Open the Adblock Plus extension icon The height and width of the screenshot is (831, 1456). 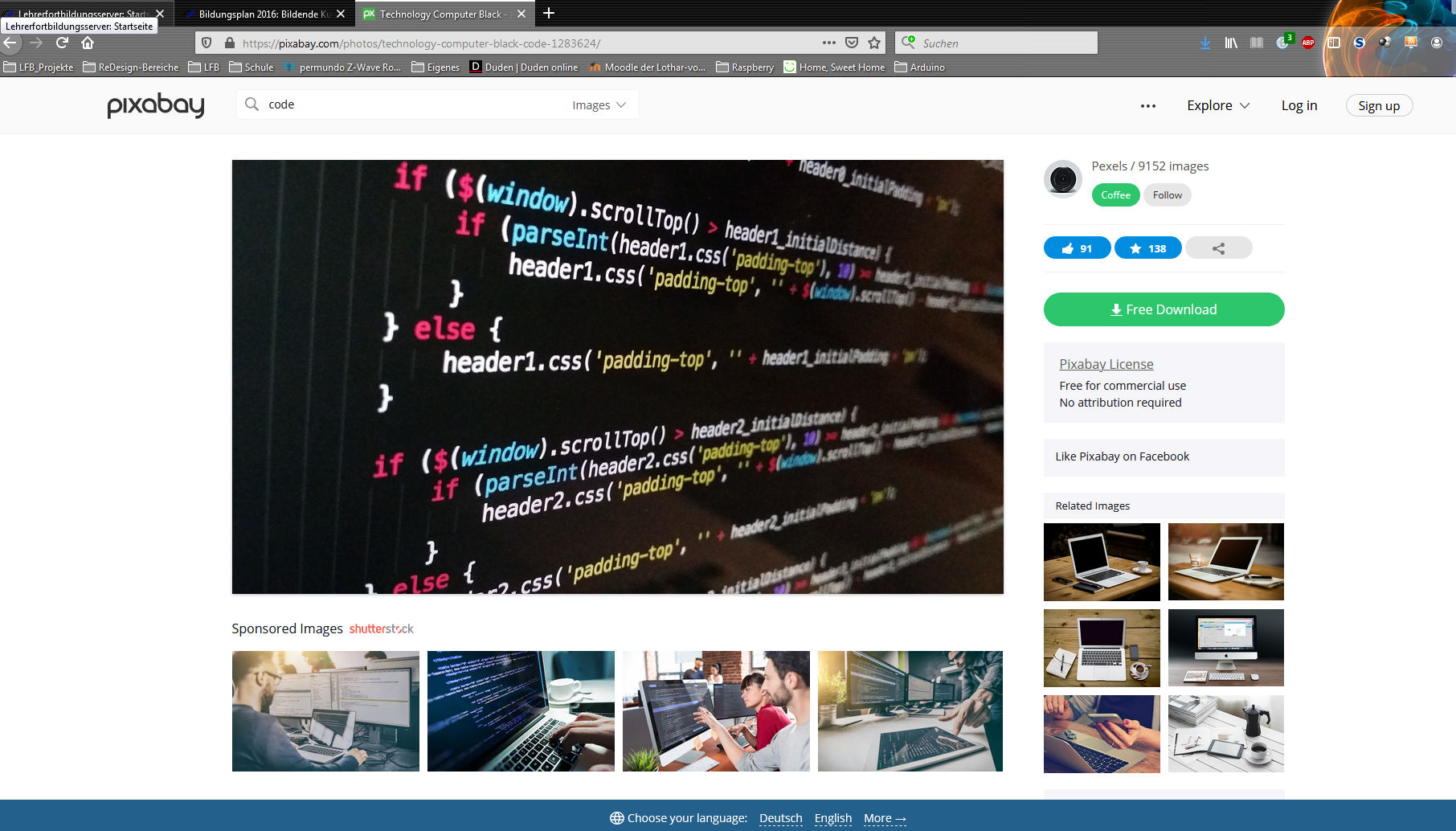(x=1308, y=43)
